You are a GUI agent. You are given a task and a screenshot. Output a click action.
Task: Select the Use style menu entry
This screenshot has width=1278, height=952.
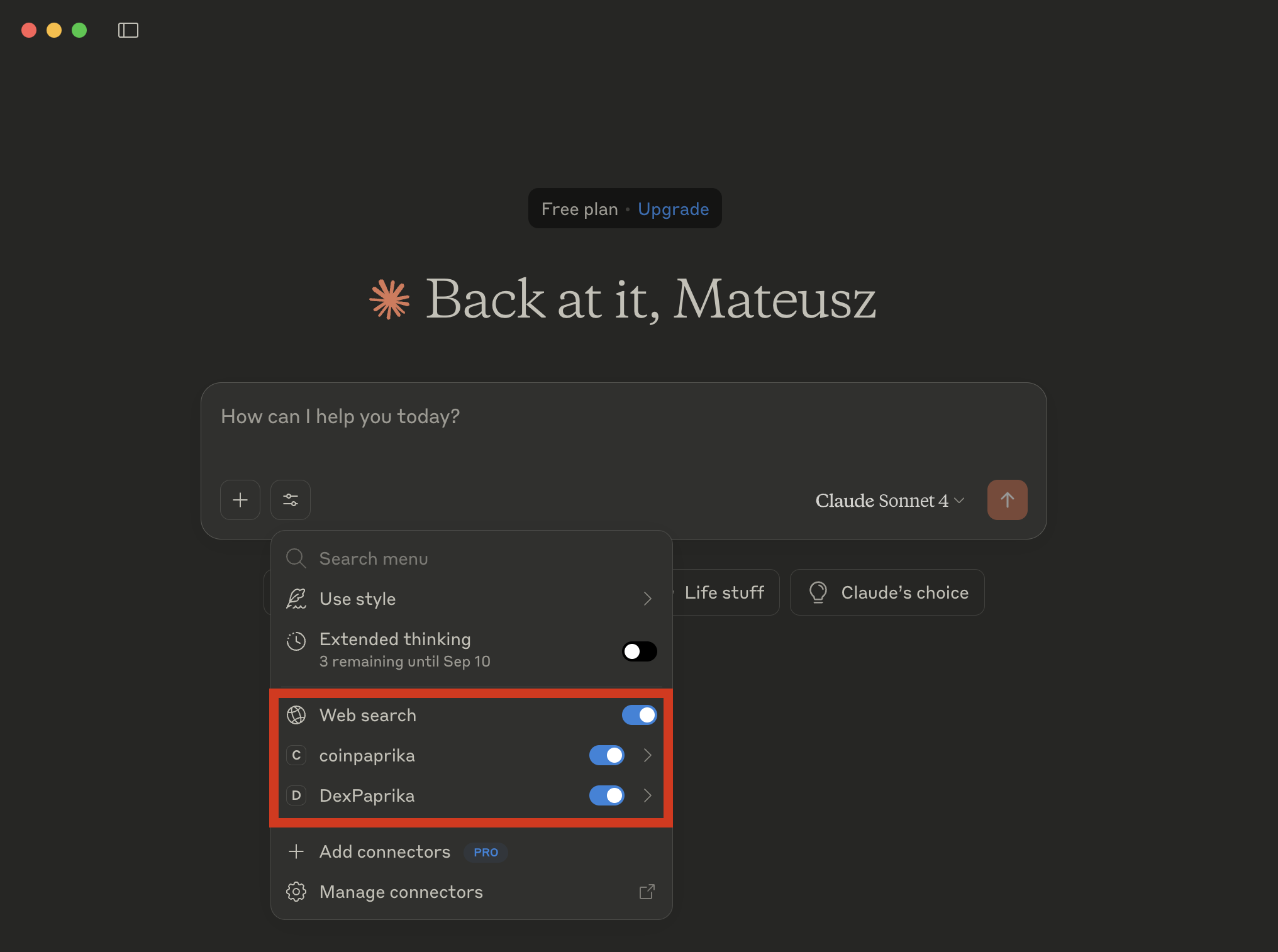(x=472, y=599)
